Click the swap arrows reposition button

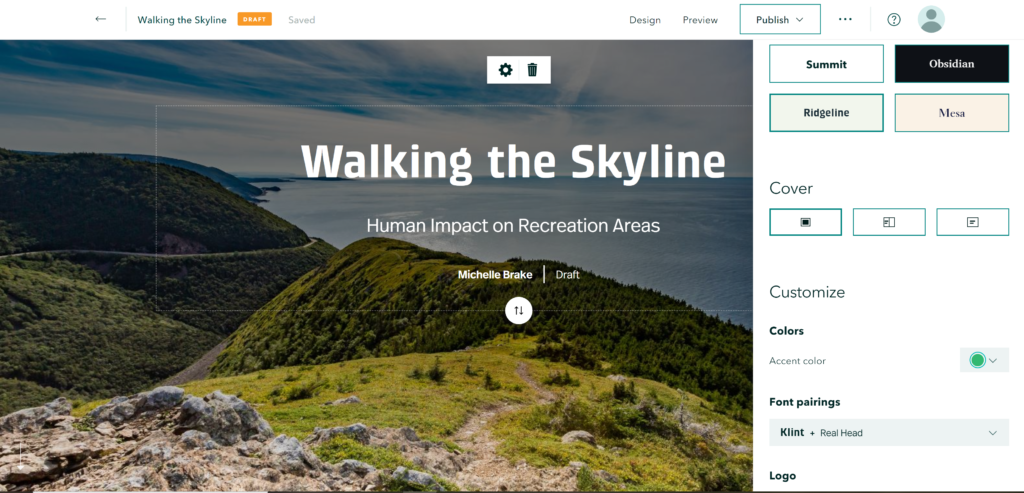click(x=518, y=310)
